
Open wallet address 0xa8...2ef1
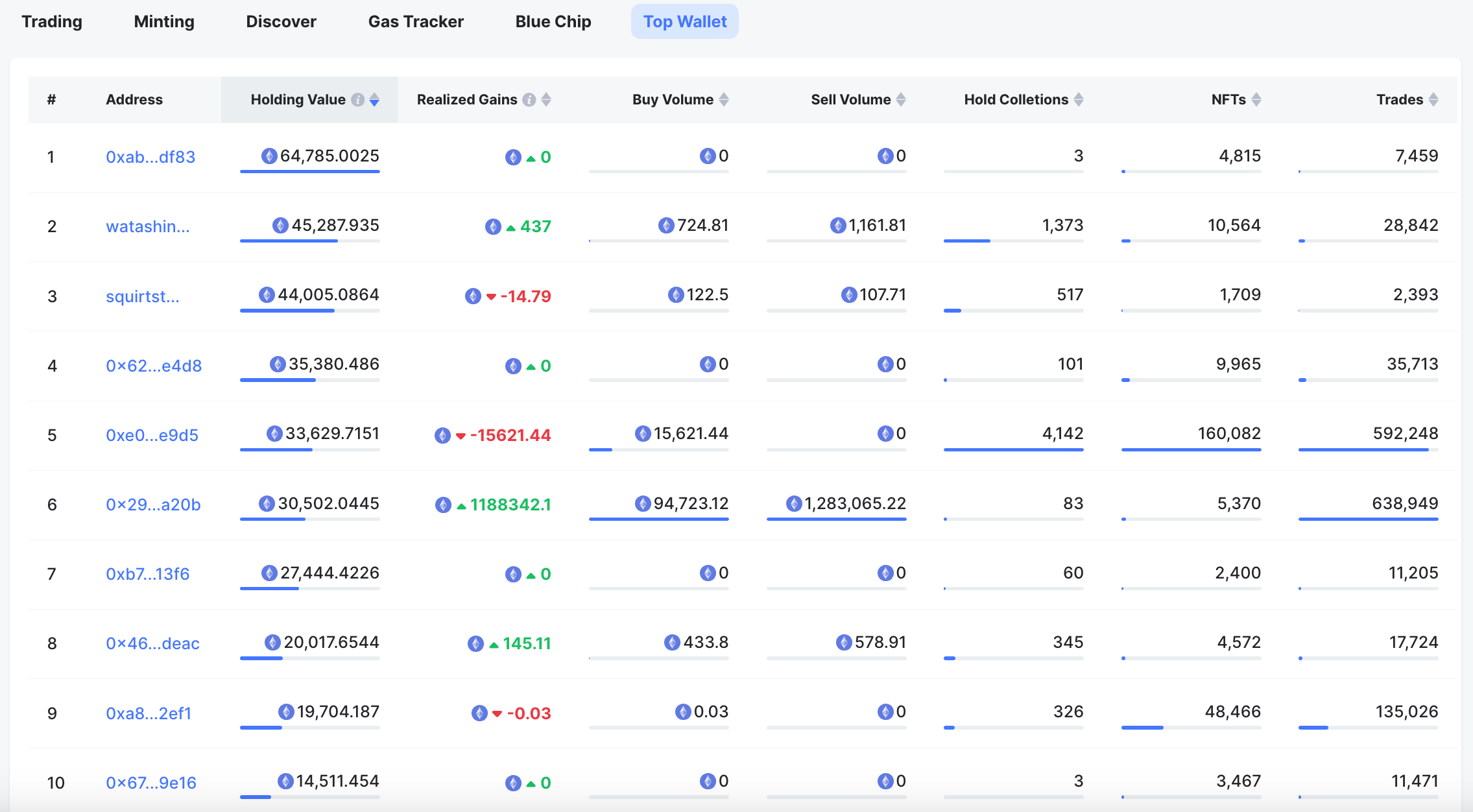pos(149,713)
